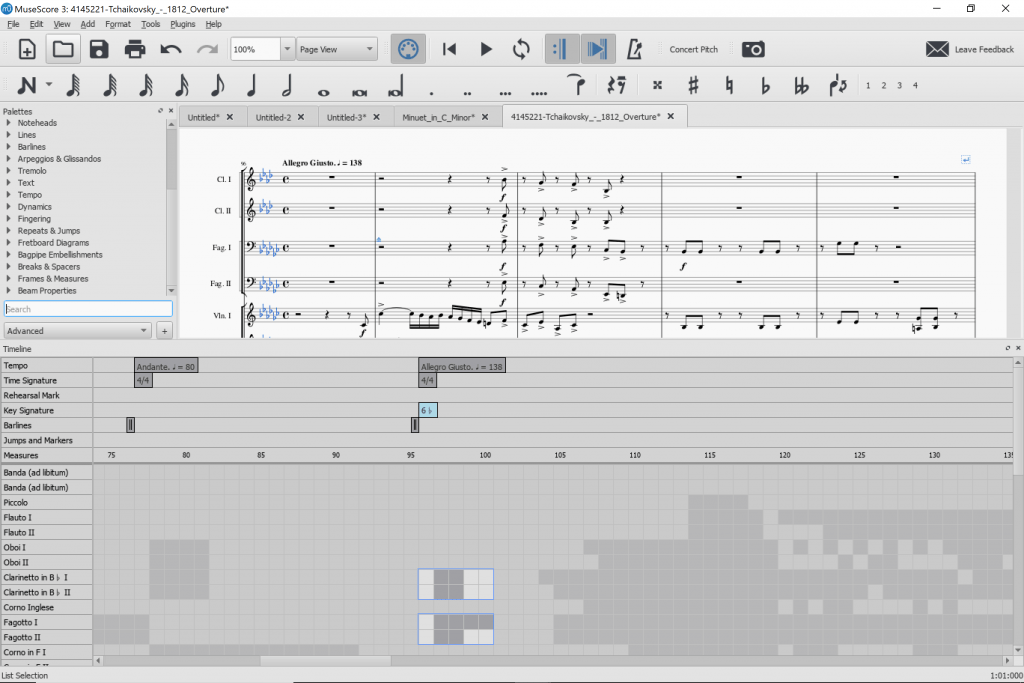The image size is (1024, 683).
Task: Click the Tempo row label in timeline
Action: [x=46, y=366]
